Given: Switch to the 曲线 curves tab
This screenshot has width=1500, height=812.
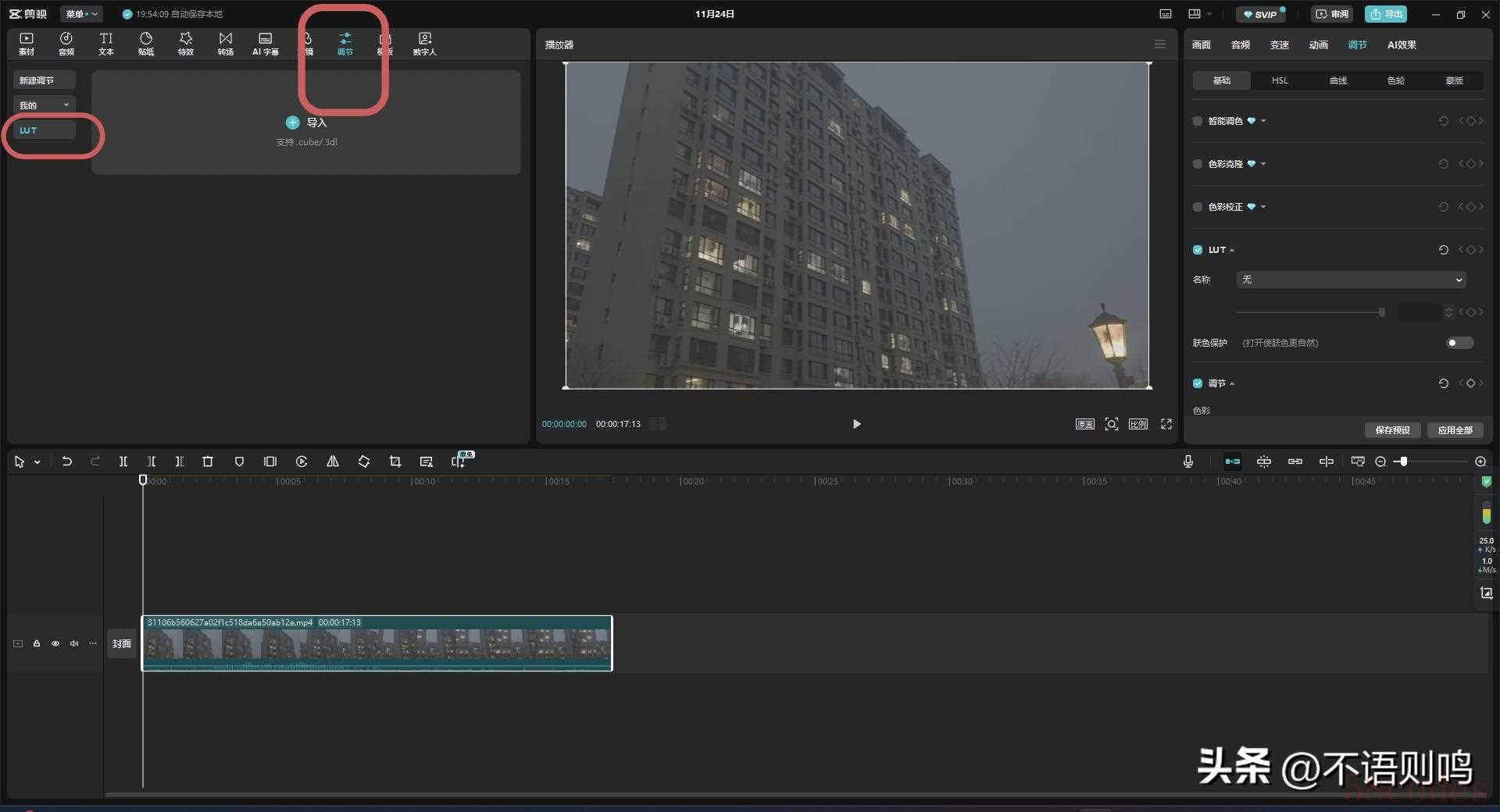Looking at the screenshot, I should (1338, 80).
